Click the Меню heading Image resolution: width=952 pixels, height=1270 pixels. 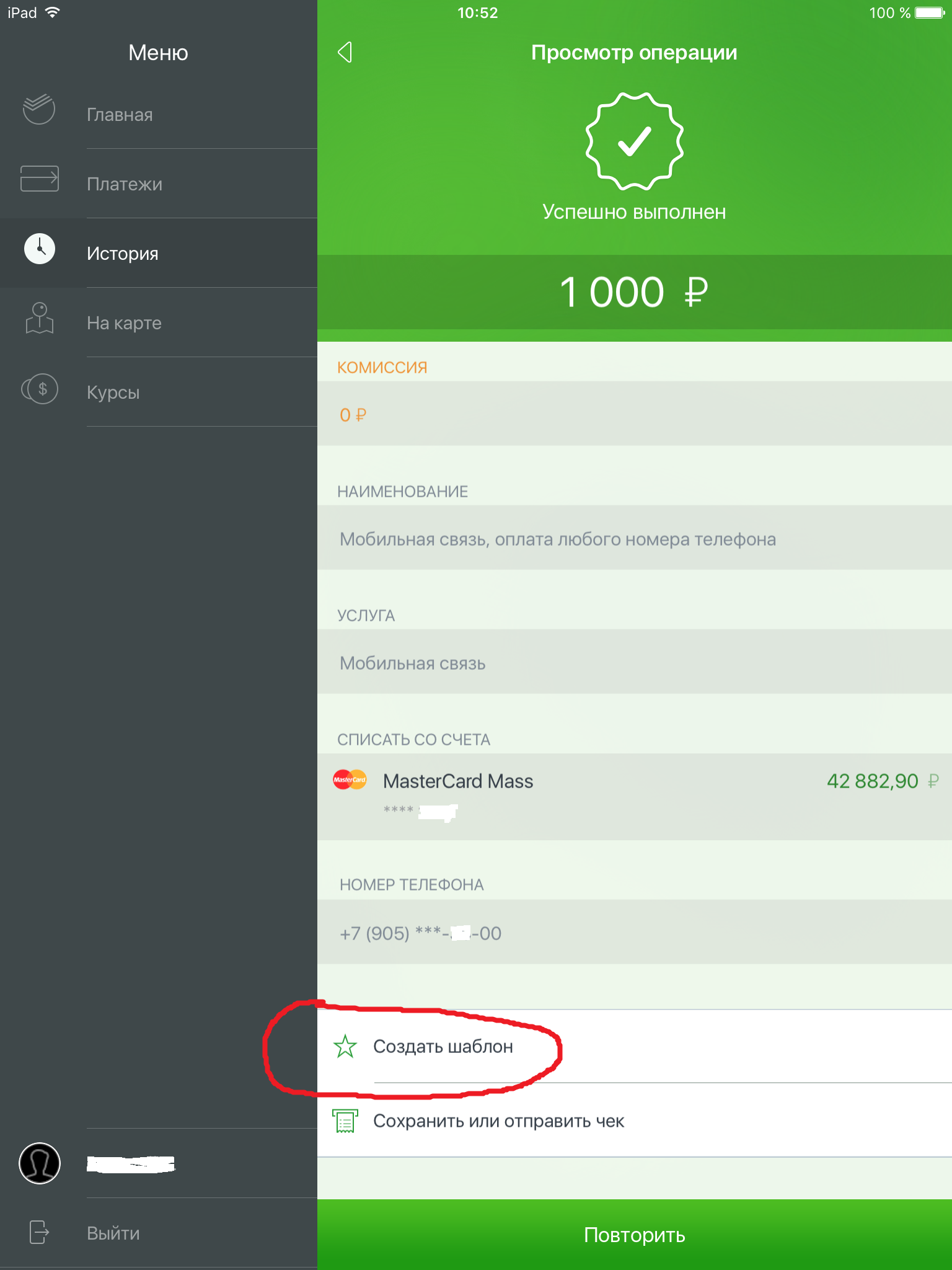[x=158, y=53]
